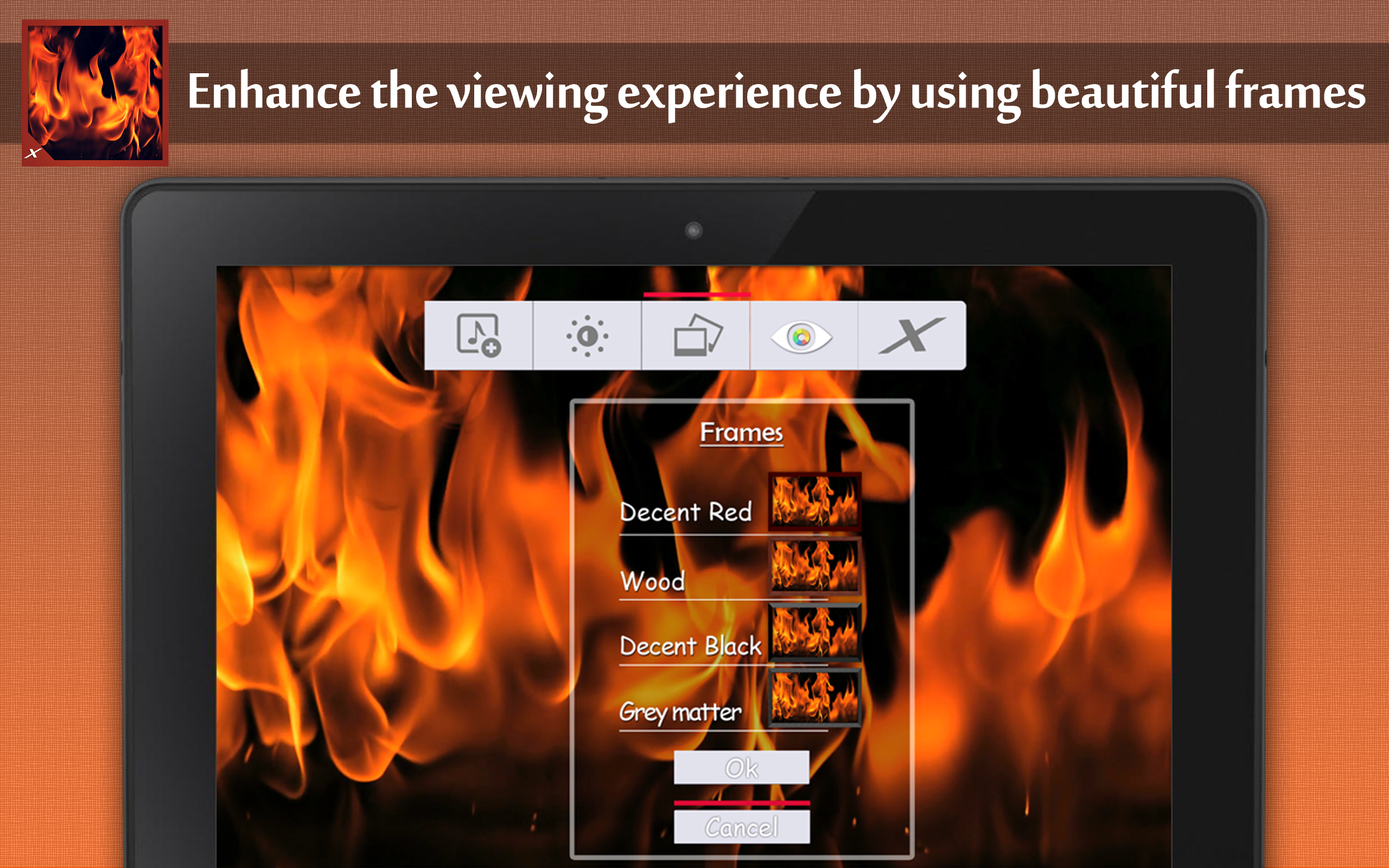Click the Frames dialog header
Image resolution: width=1389 pixels, height=868 pixels.
tap(741, 432)
